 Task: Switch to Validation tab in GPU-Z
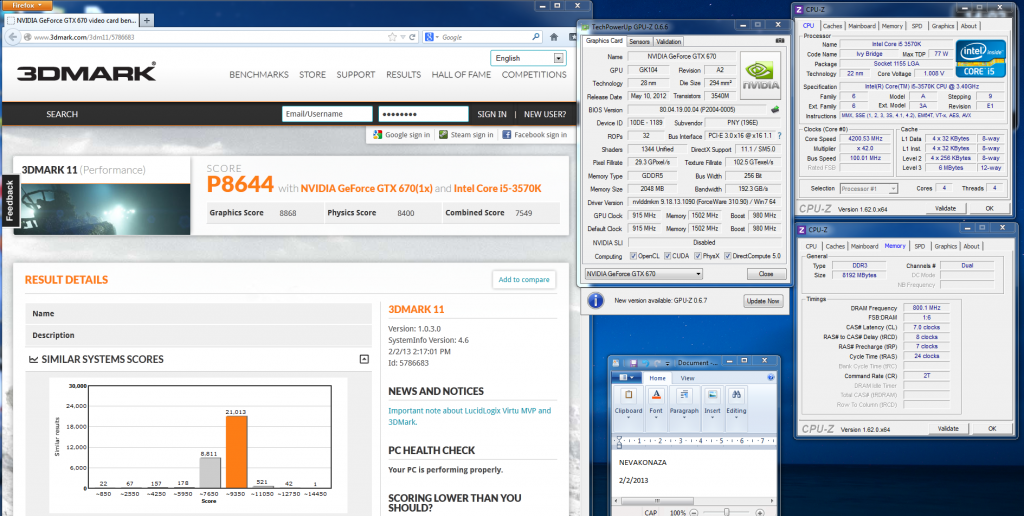point(668,41)
